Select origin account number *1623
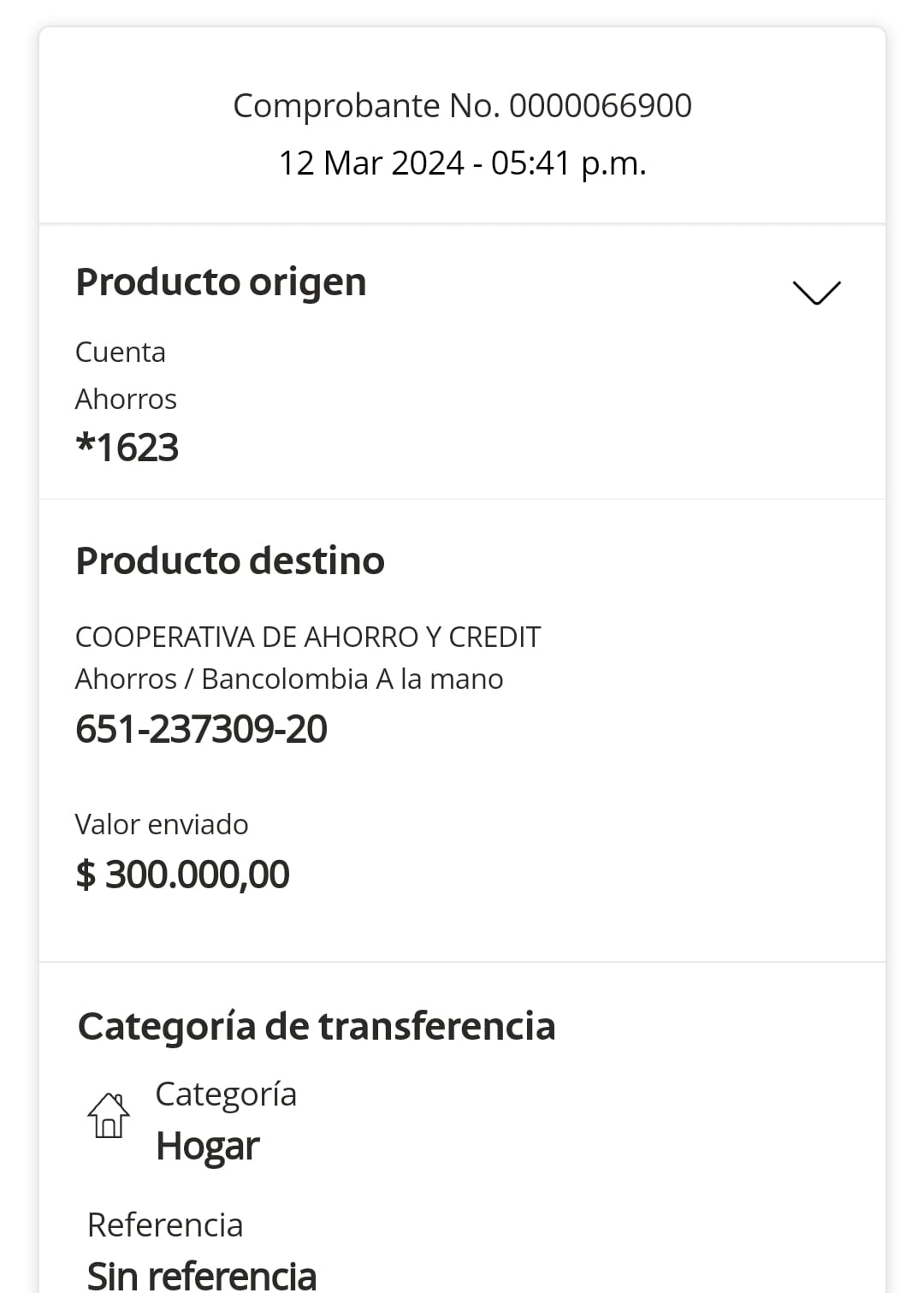Screen dimensions: 924x1293 click(127, 448)
